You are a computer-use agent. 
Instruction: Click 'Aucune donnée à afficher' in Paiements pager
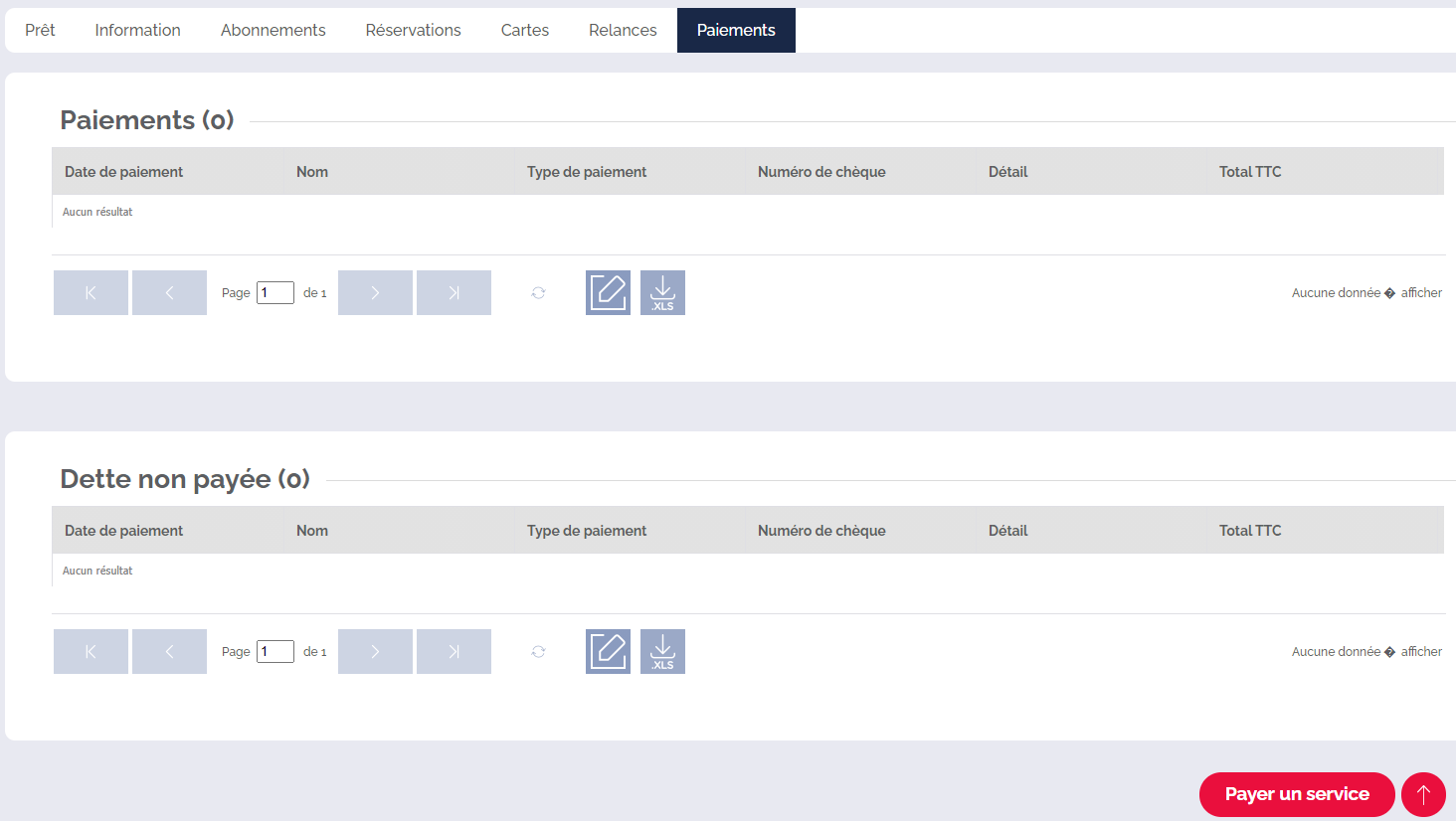(x=1366, y=292)
